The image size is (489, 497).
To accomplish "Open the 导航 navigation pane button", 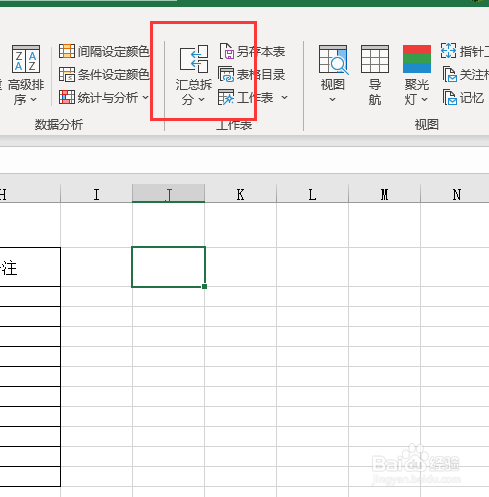I will pyautogui.click(x=375, y=75).
